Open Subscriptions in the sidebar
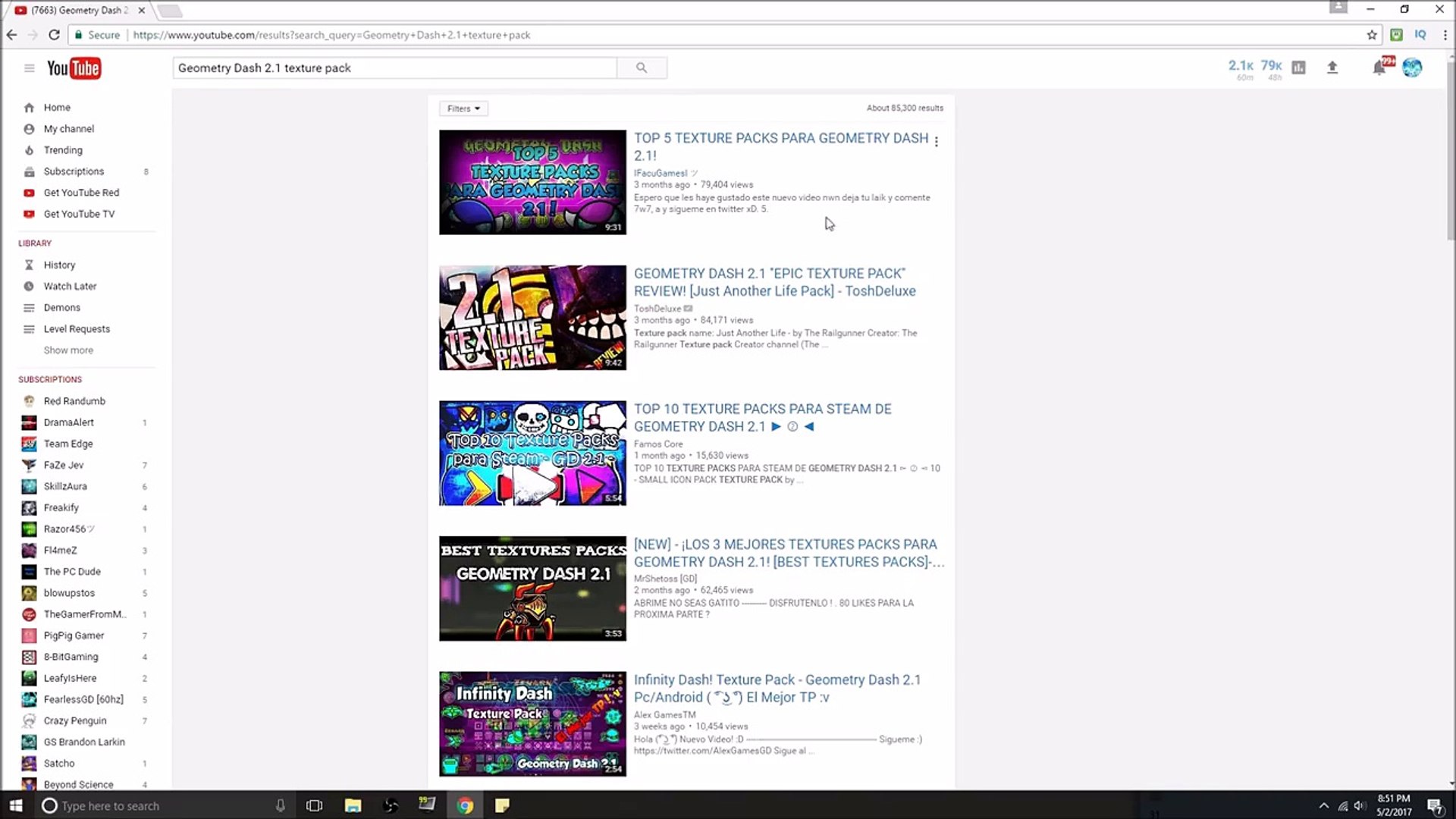The image size is (1456, 819). point(74,171)
